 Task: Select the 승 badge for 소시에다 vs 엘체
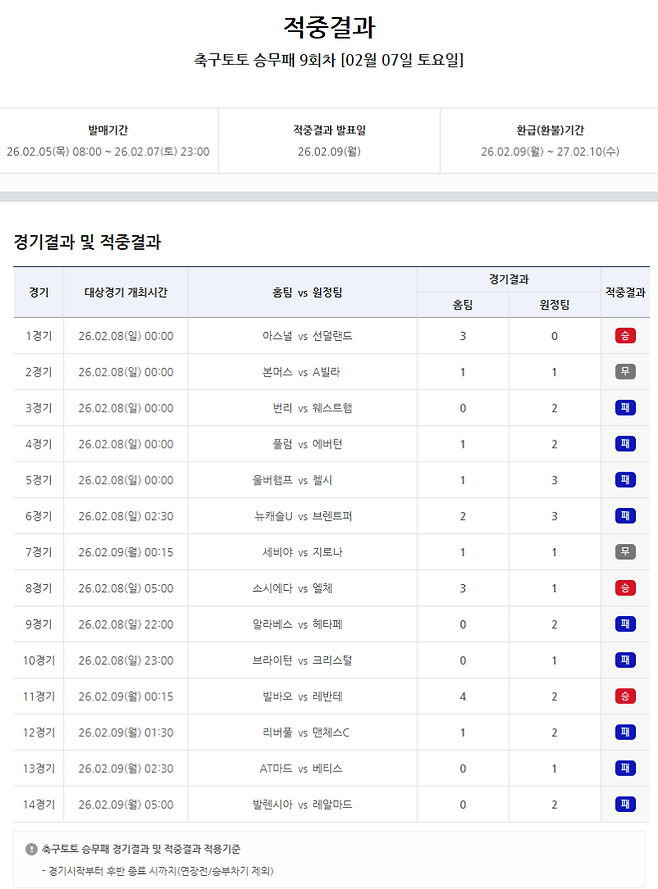pos(625,588)
